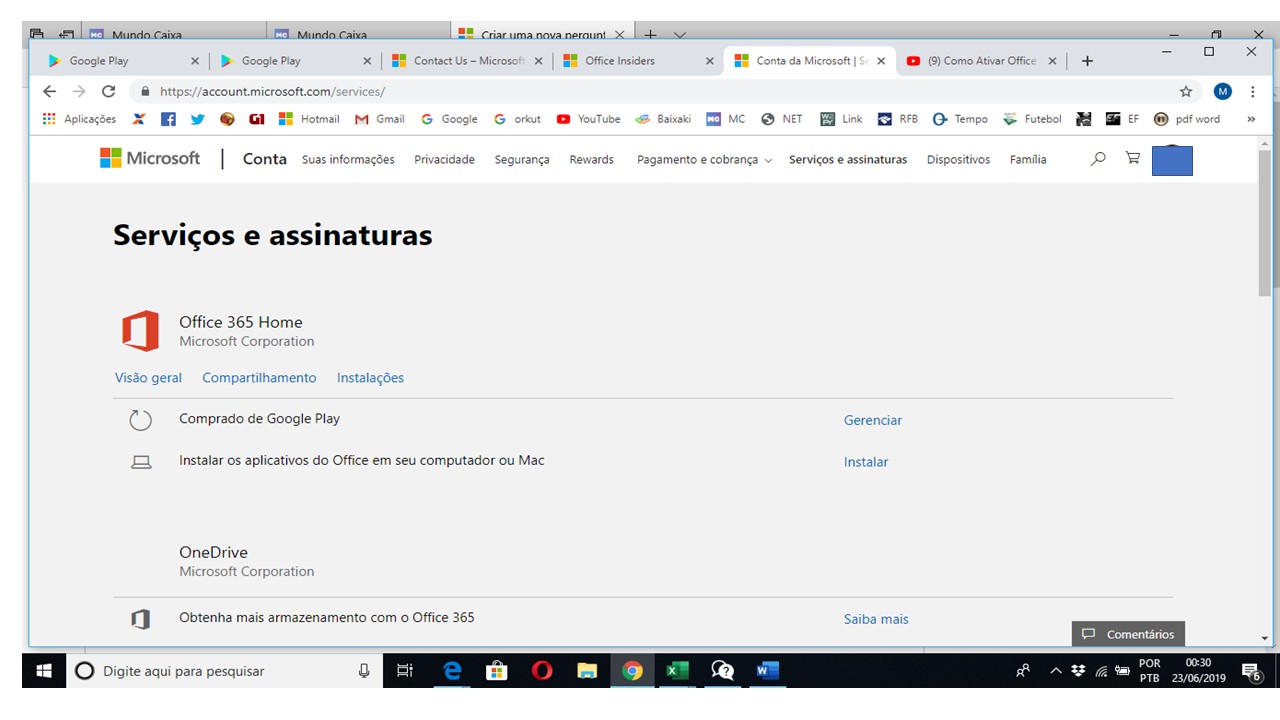1280x720 pixels.
Task: Open the Chrome three-dot menu
Action: pos(1252,91)
